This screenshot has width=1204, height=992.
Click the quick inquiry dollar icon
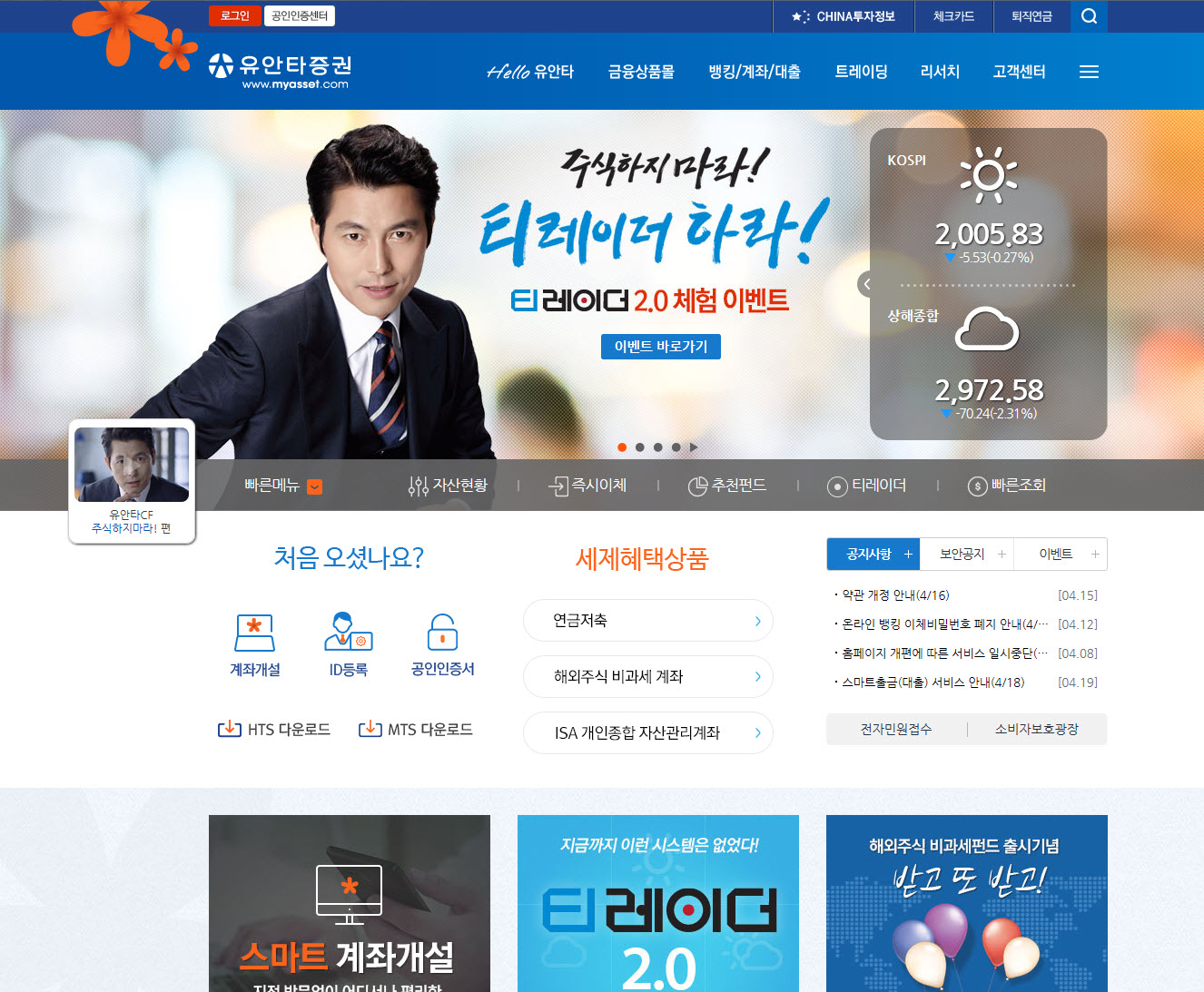coord(977,486)
